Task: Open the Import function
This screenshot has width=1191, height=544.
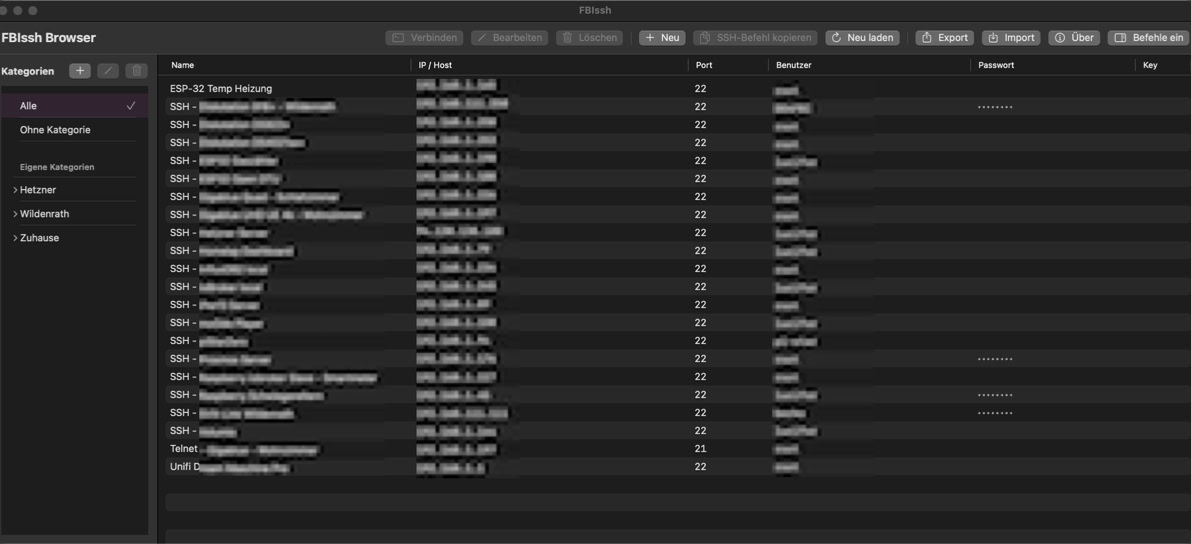Action: [1011, 38]
